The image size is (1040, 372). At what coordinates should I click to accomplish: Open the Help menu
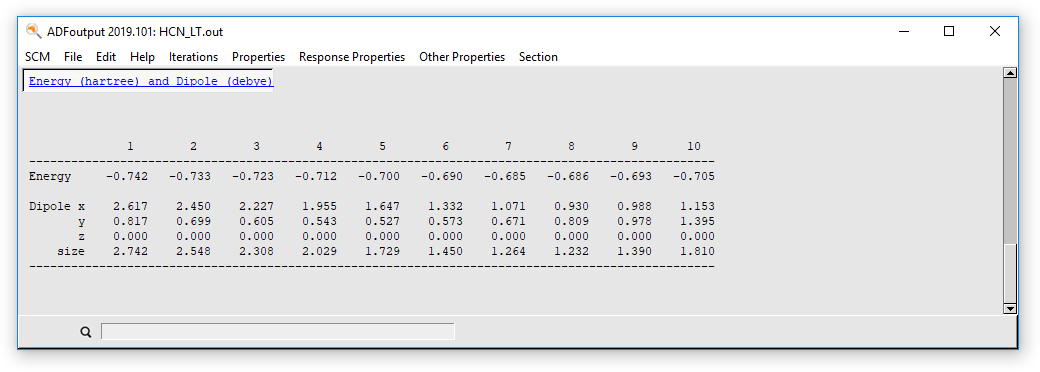coord(142,57)
